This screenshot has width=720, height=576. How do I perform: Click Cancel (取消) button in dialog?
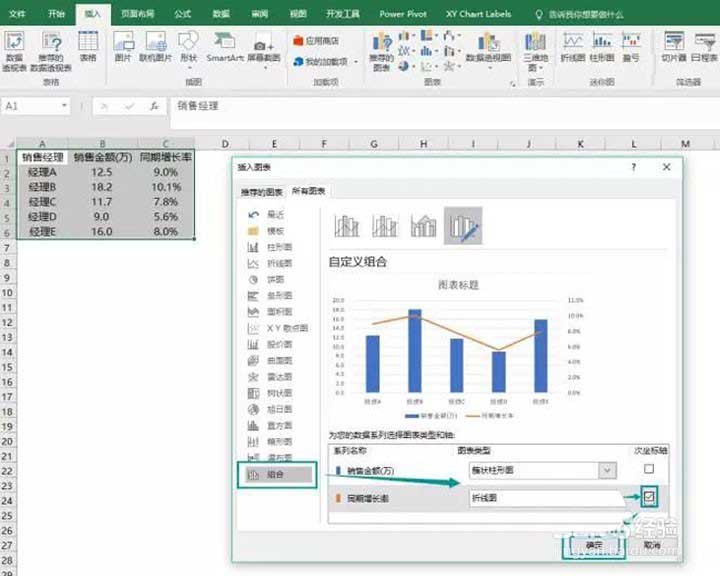[652, 545]
